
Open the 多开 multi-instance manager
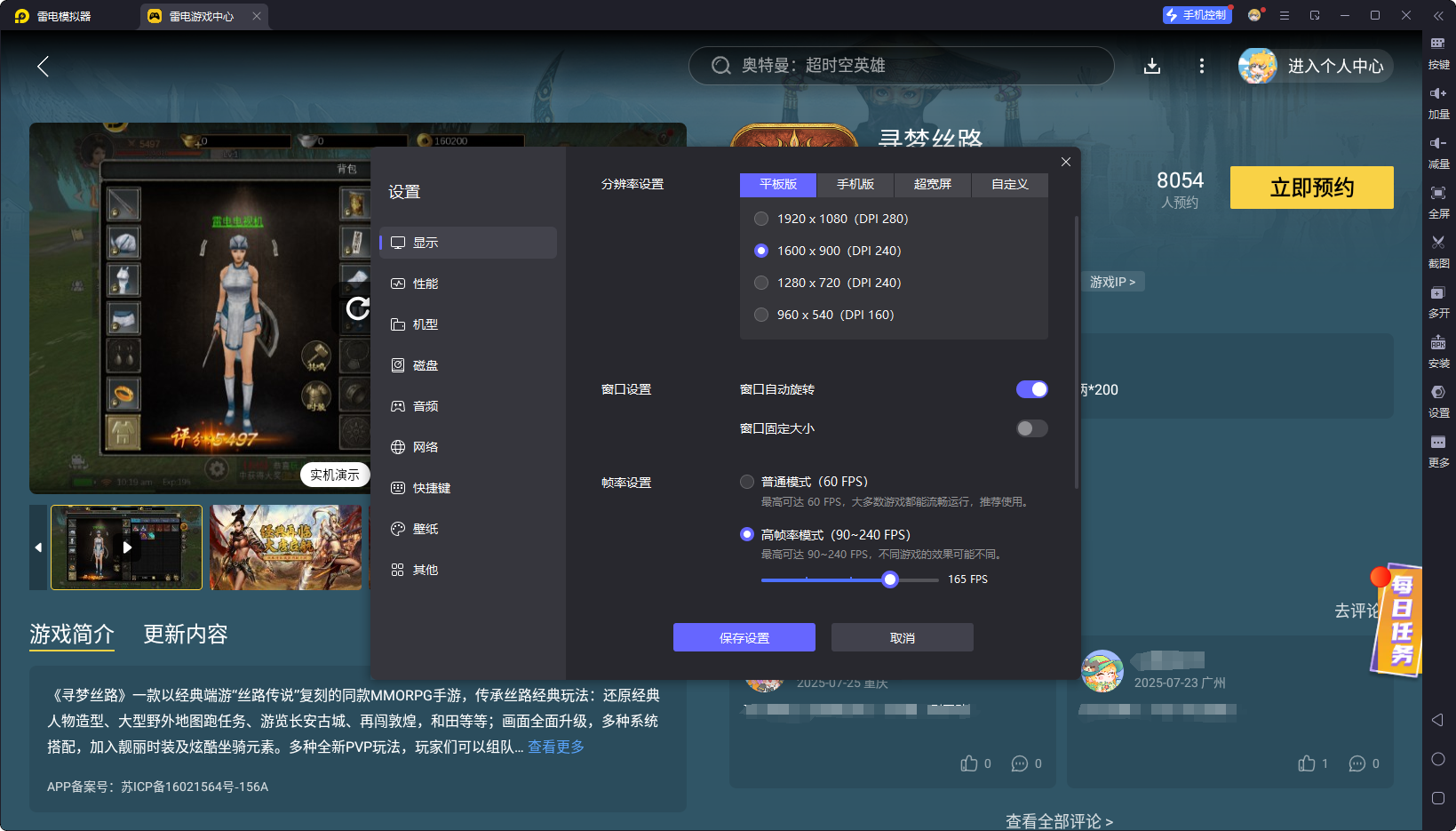1440,302
